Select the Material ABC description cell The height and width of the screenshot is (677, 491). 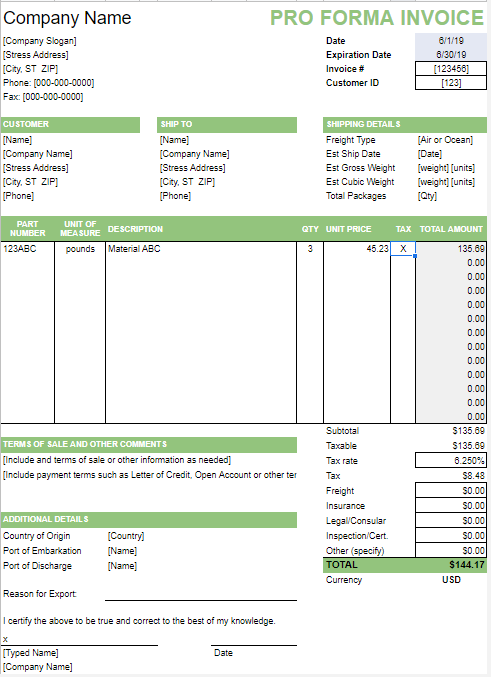[201, 249]
